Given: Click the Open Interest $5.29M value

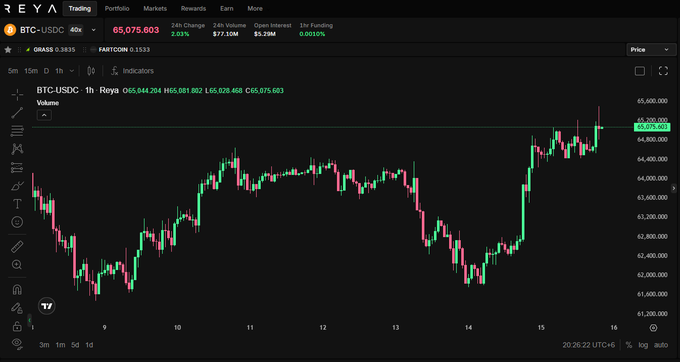Looking at the screenshot, I should click(x=265, y=34).
